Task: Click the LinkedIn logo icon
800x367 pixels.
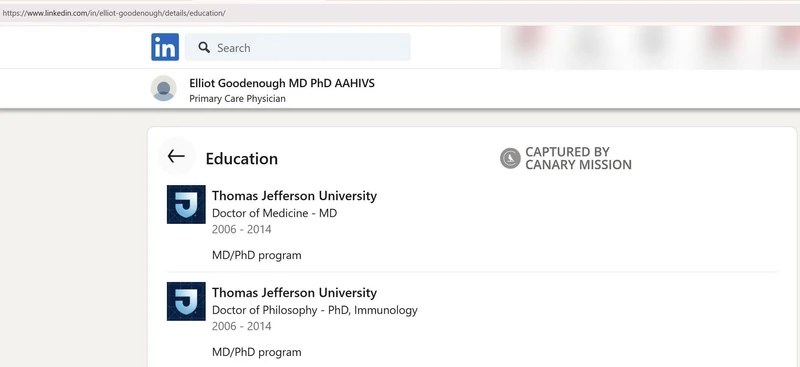Action: [x=165, y=47]
